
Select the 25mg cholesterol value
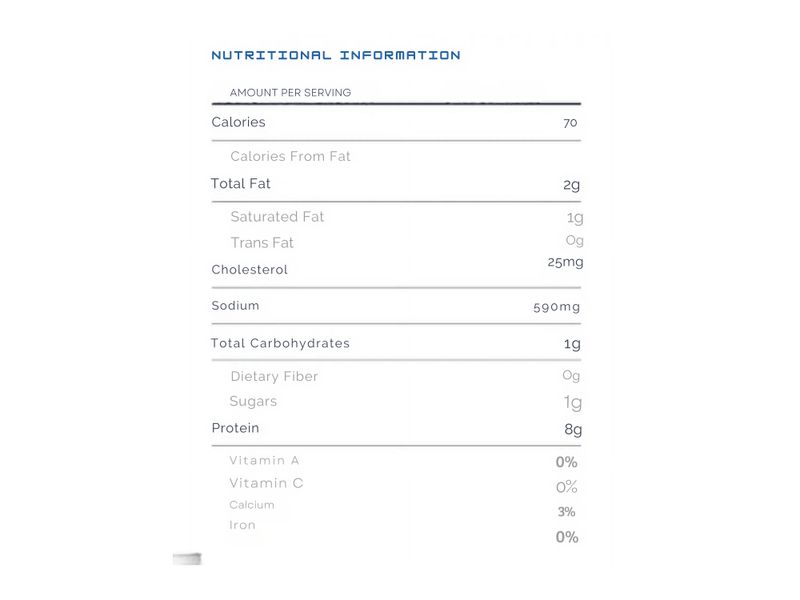tap(565, 262)
